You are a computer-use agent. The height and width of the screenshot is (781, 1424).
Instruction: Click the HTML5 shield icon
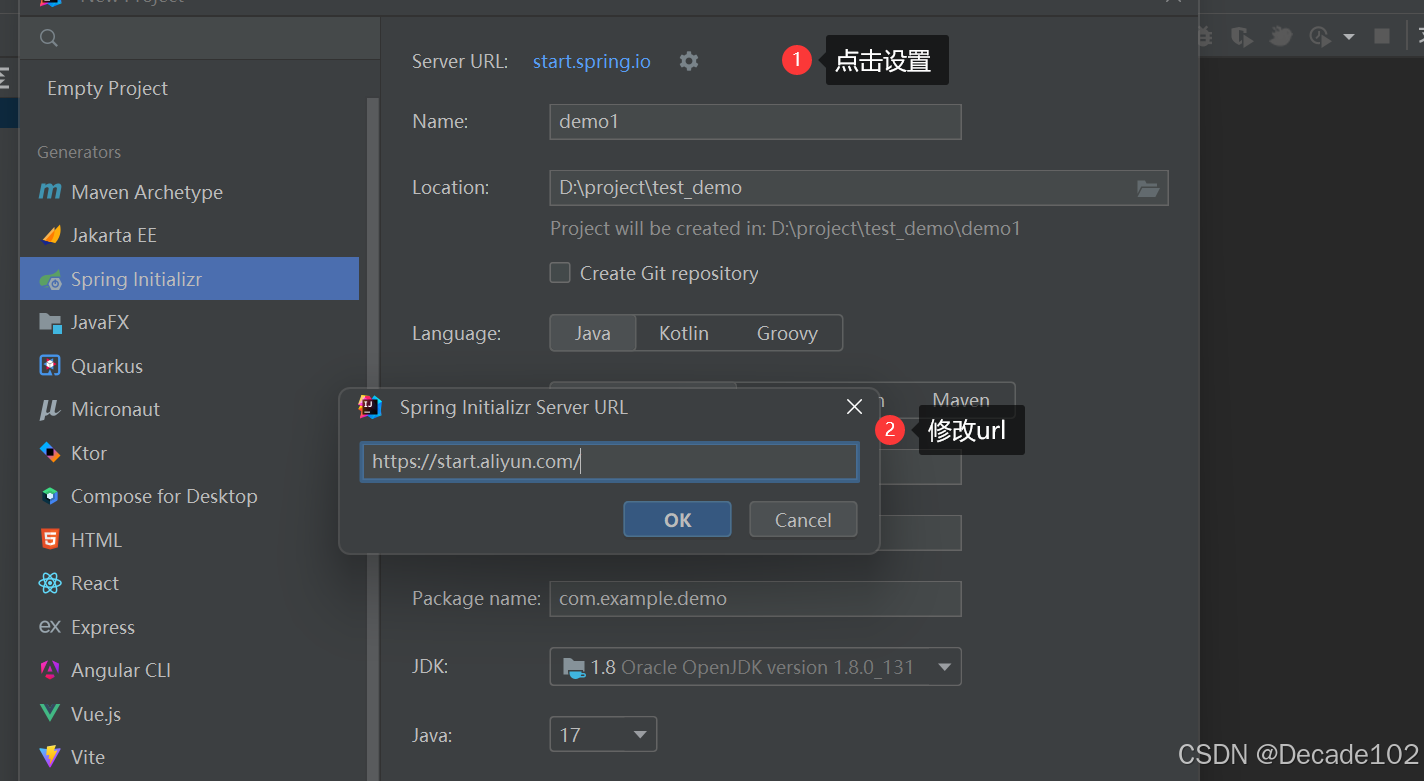pyautogui.click(x=50, y=540)
